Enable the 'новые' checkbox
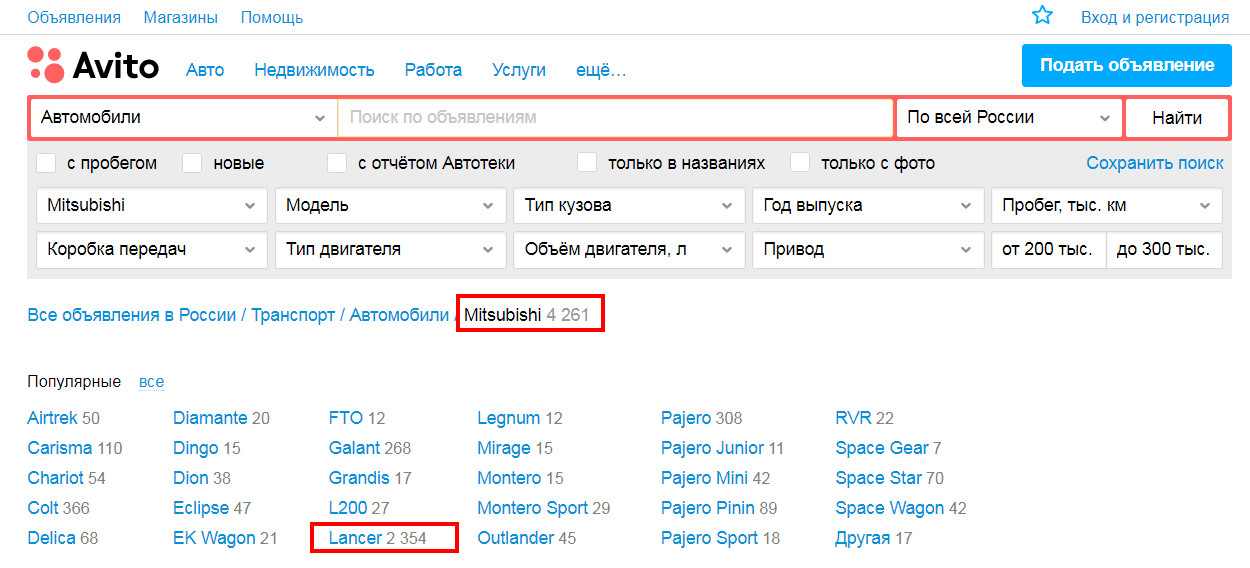Image resolution: width=1250 pixels, height=568 pixels. (192, 163)
